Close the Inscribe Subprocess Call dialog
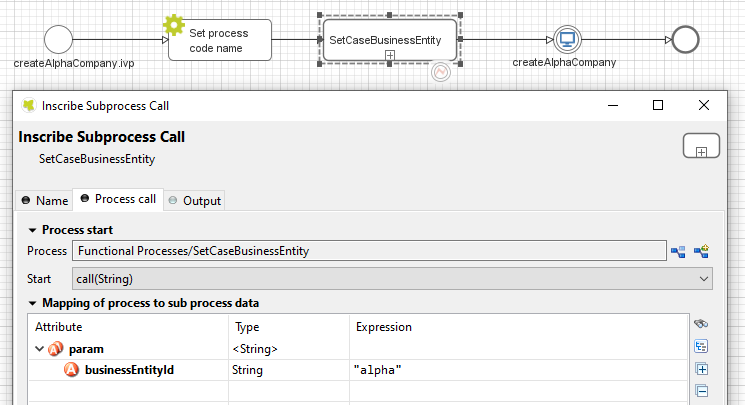The width and height of the screenshot is (745, 405). tap(704, 105)
